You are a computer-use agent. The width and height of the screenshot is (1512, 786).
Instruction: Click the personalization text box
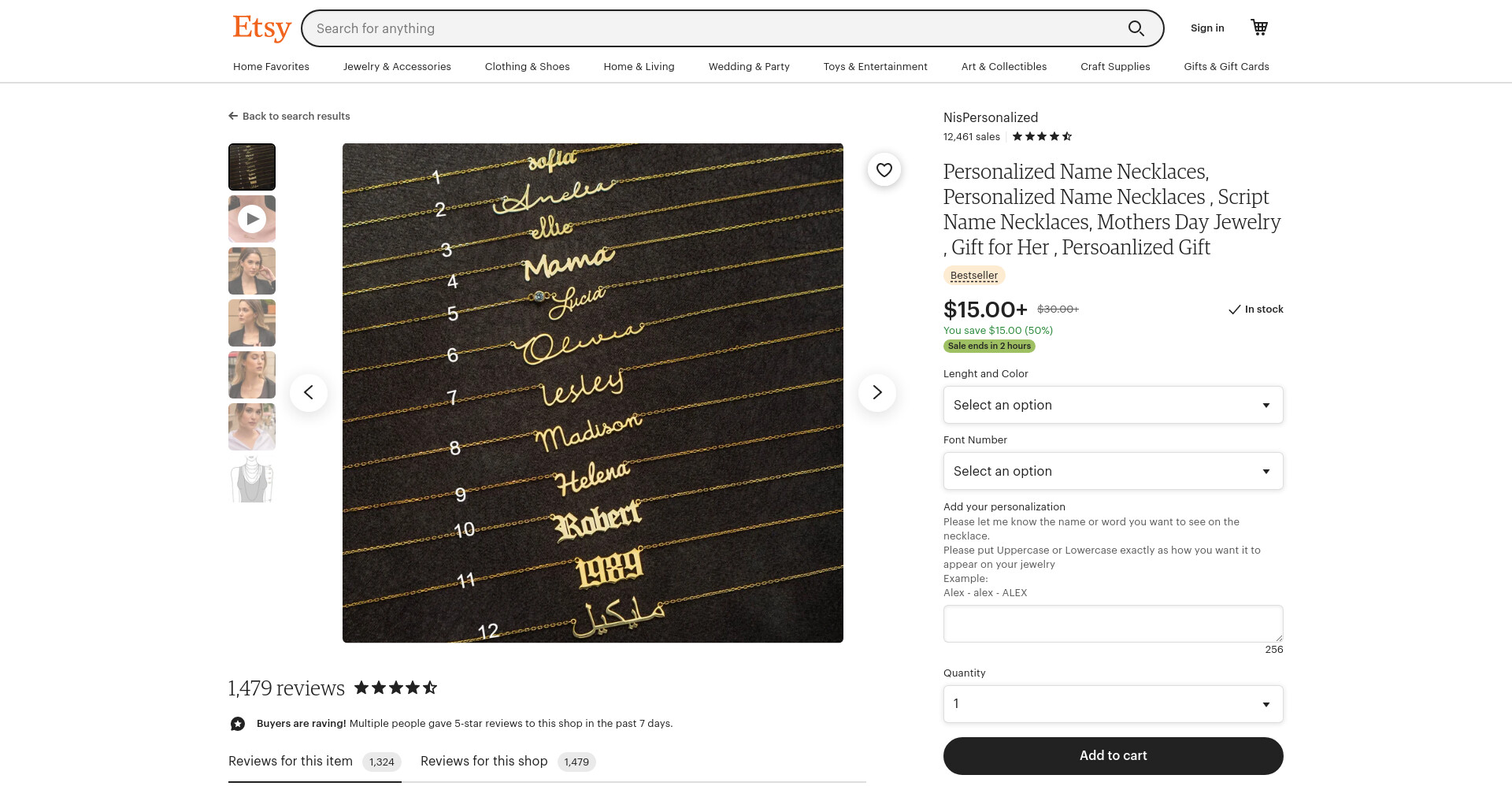[x=1114, y=624]
